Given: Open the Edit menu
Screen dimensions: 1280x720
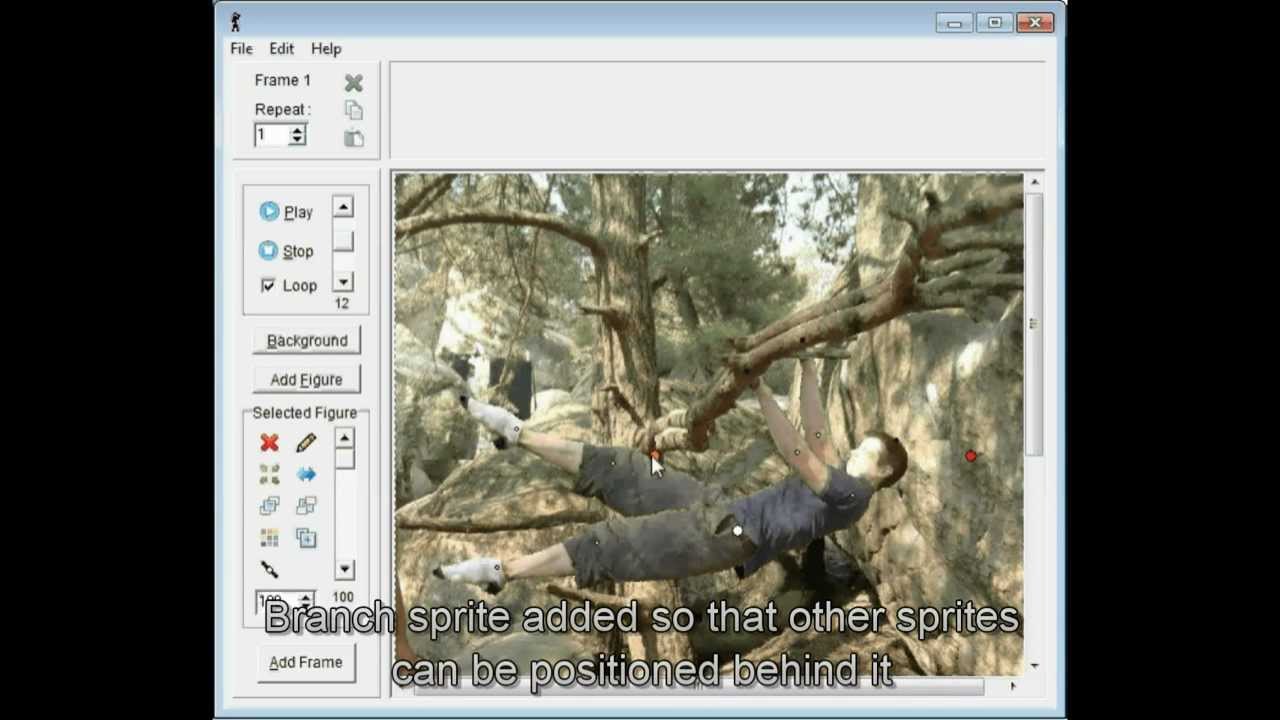Looking at the screenshot, I should (x=282, y=48).
